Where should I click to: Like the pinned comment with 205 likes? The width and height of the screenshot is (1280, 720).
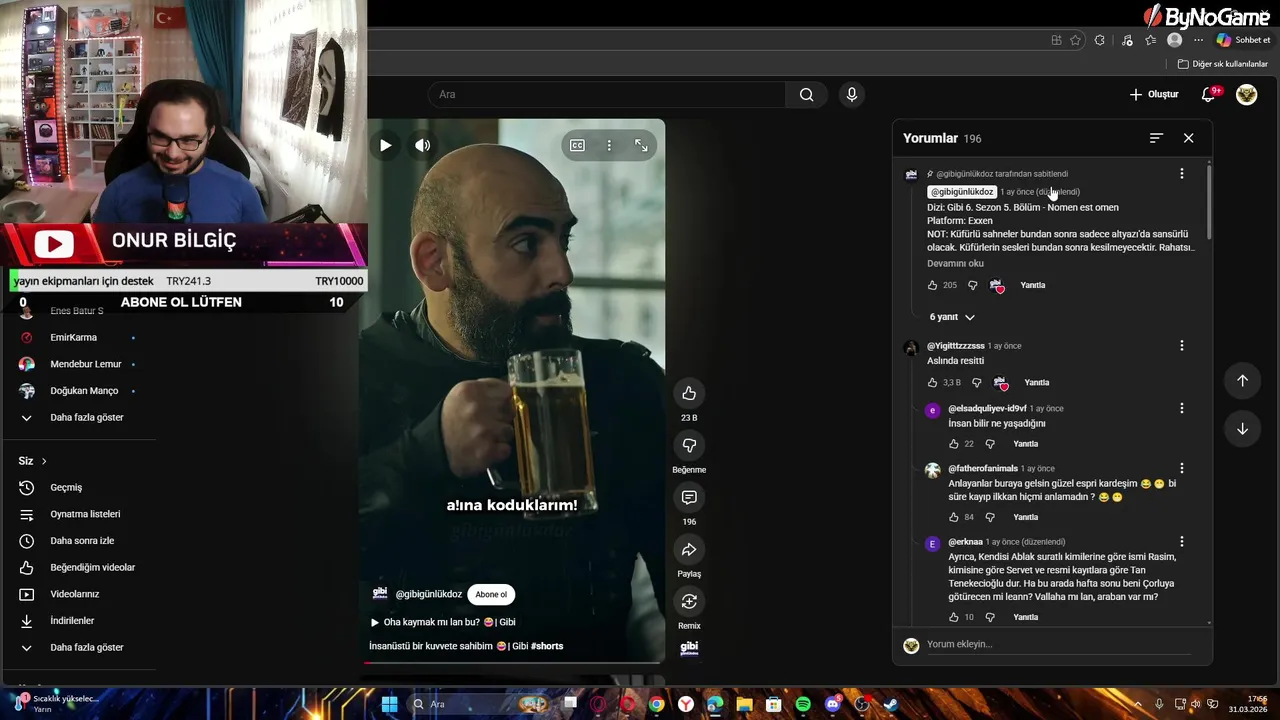click(x=932, y=285)
